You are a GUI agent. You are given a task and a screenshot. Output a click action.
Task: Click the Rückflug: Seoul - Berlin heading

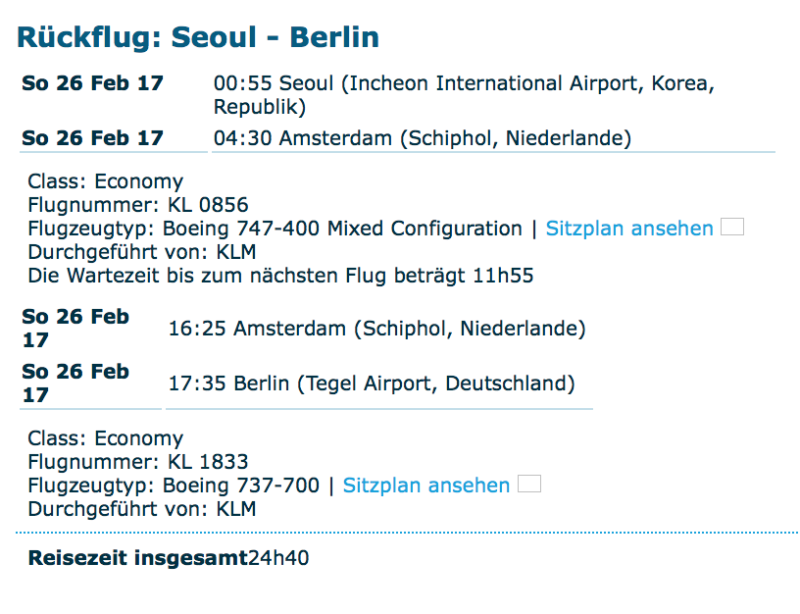pos(198,38)
